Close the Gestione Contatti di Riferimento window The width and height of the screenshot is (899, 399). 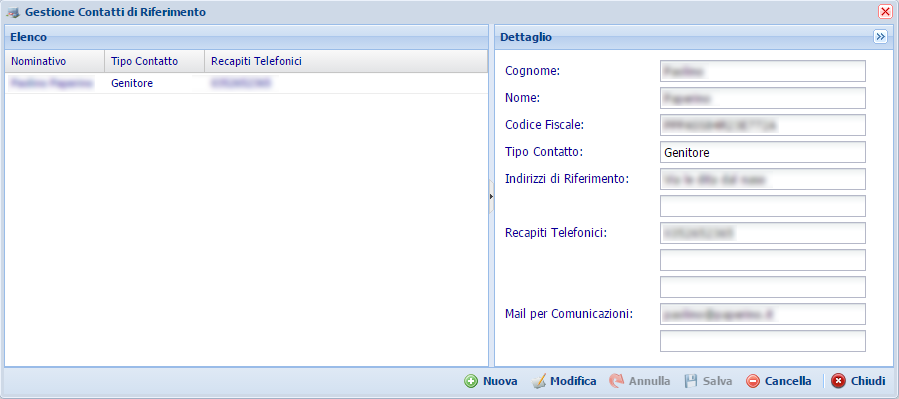[885, 12]
